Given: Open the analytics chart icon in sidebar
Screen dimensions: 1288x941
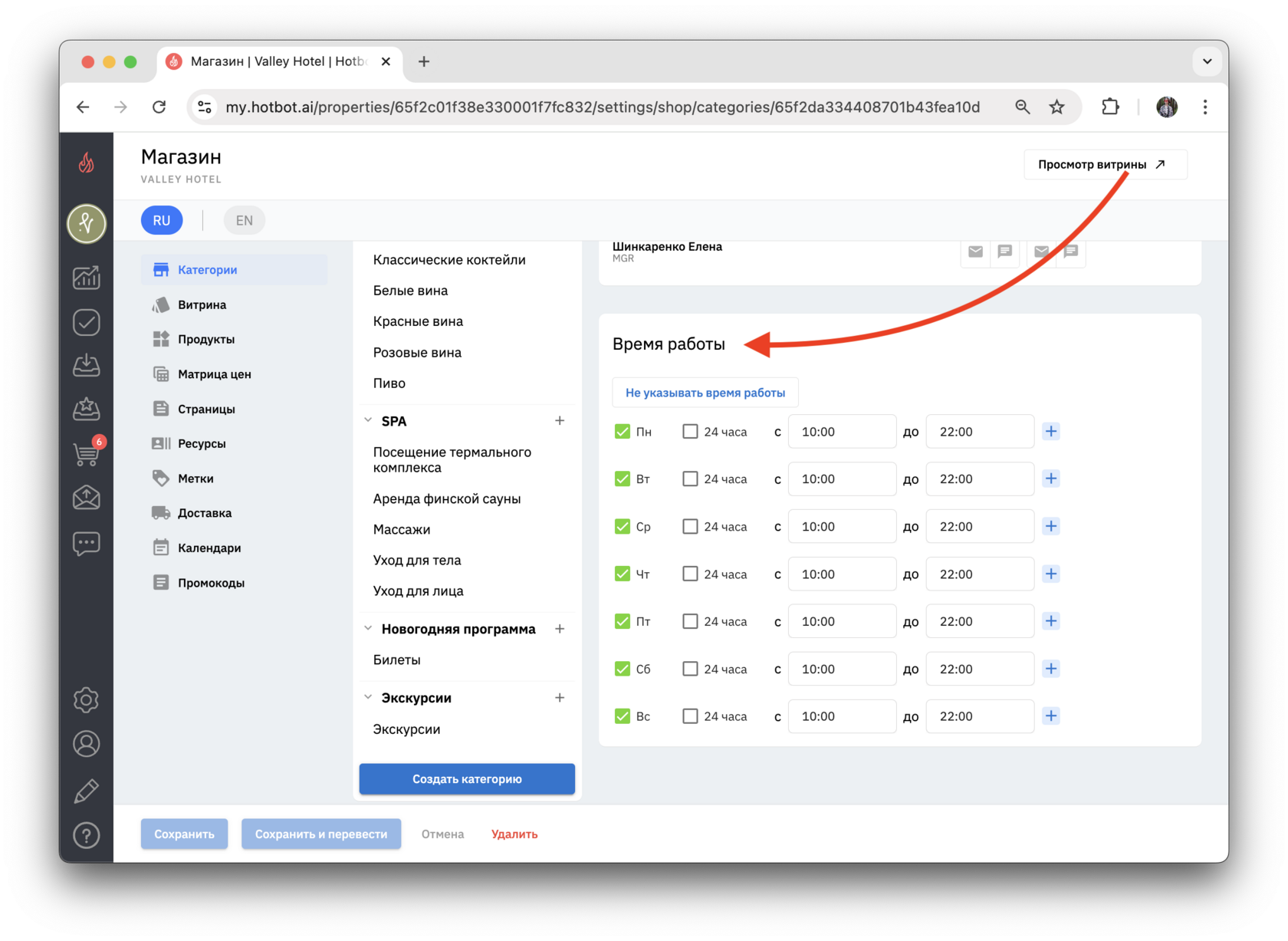Looking at the screenshot, I should [x=87, y=278].
